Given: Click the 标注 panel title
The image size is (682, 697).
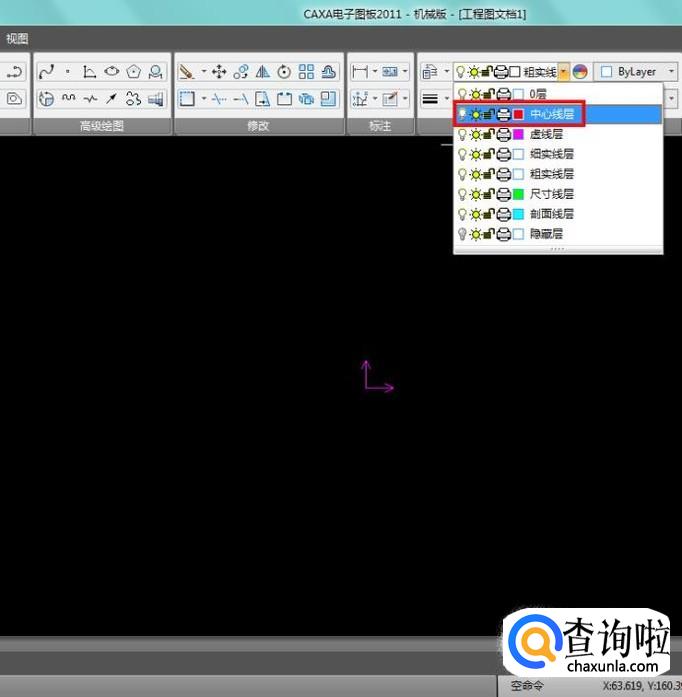Looking at the screenshot, I should pyautogui.click(x=380, y=126).
